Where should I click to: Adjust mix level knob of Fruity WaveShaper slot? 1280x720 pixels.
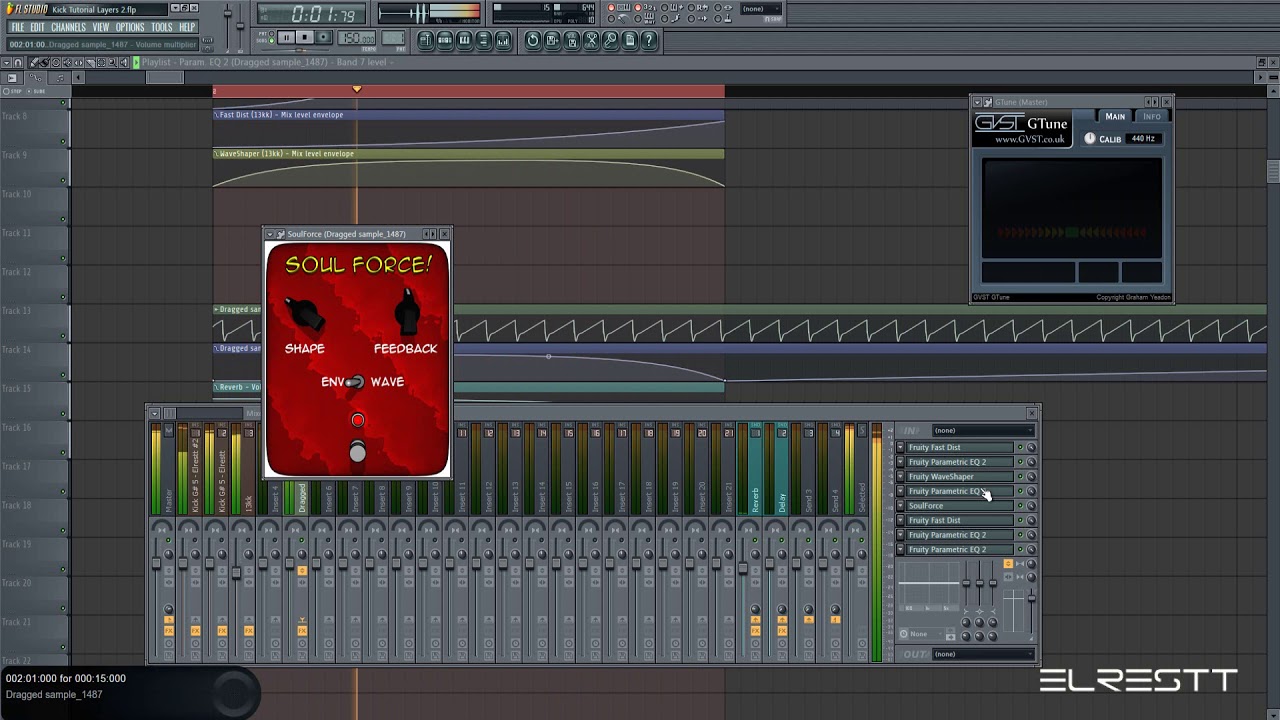[x=1031, y=476]
